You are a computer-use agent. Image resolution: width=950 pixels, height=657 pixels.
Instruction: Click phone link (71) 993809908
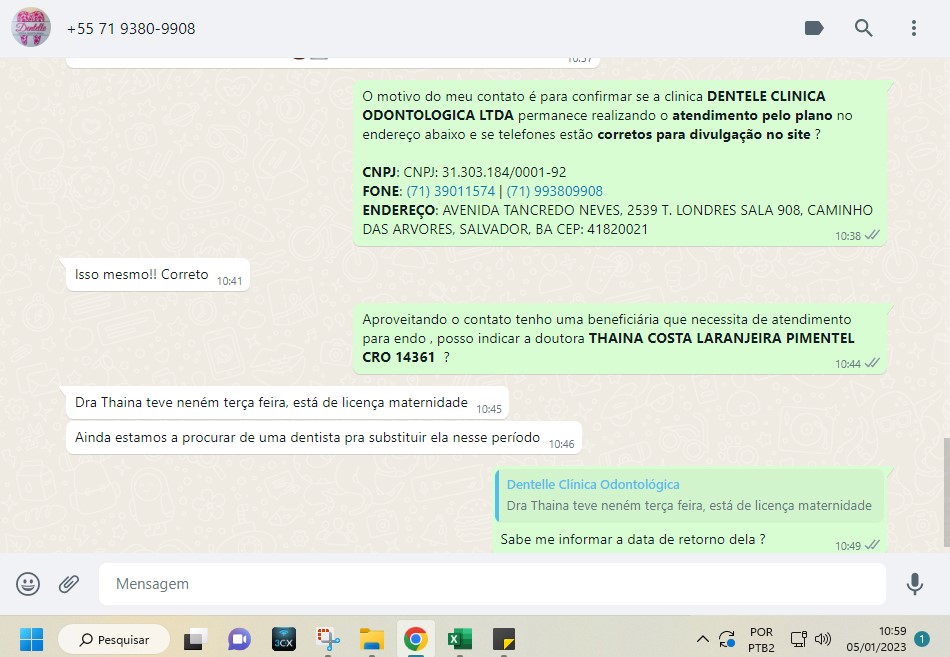pos(554,191)
